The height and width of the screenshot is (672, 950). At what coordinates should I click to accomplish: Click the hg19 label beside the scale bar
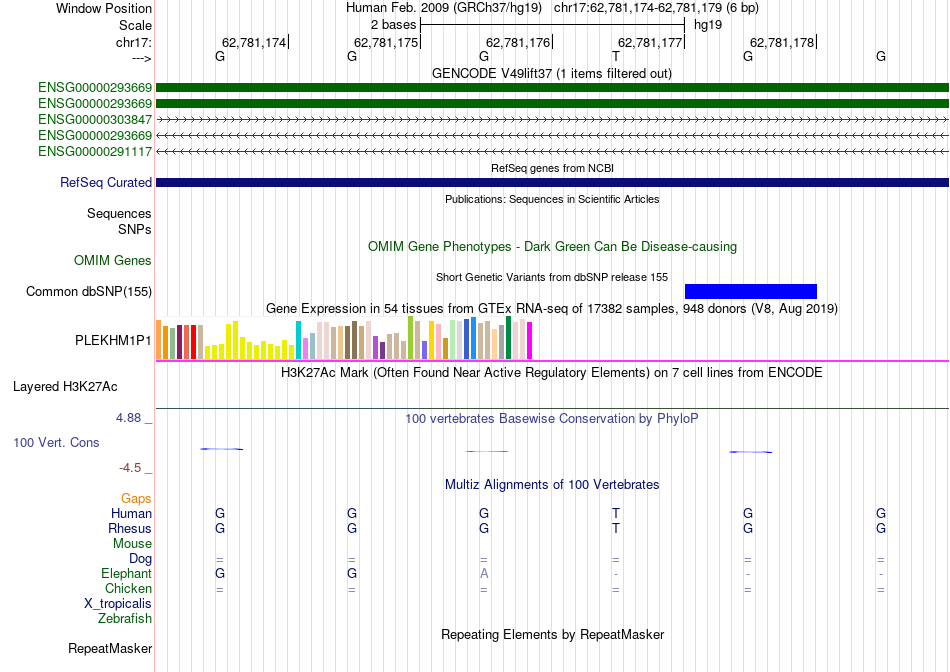click(708, 25)
